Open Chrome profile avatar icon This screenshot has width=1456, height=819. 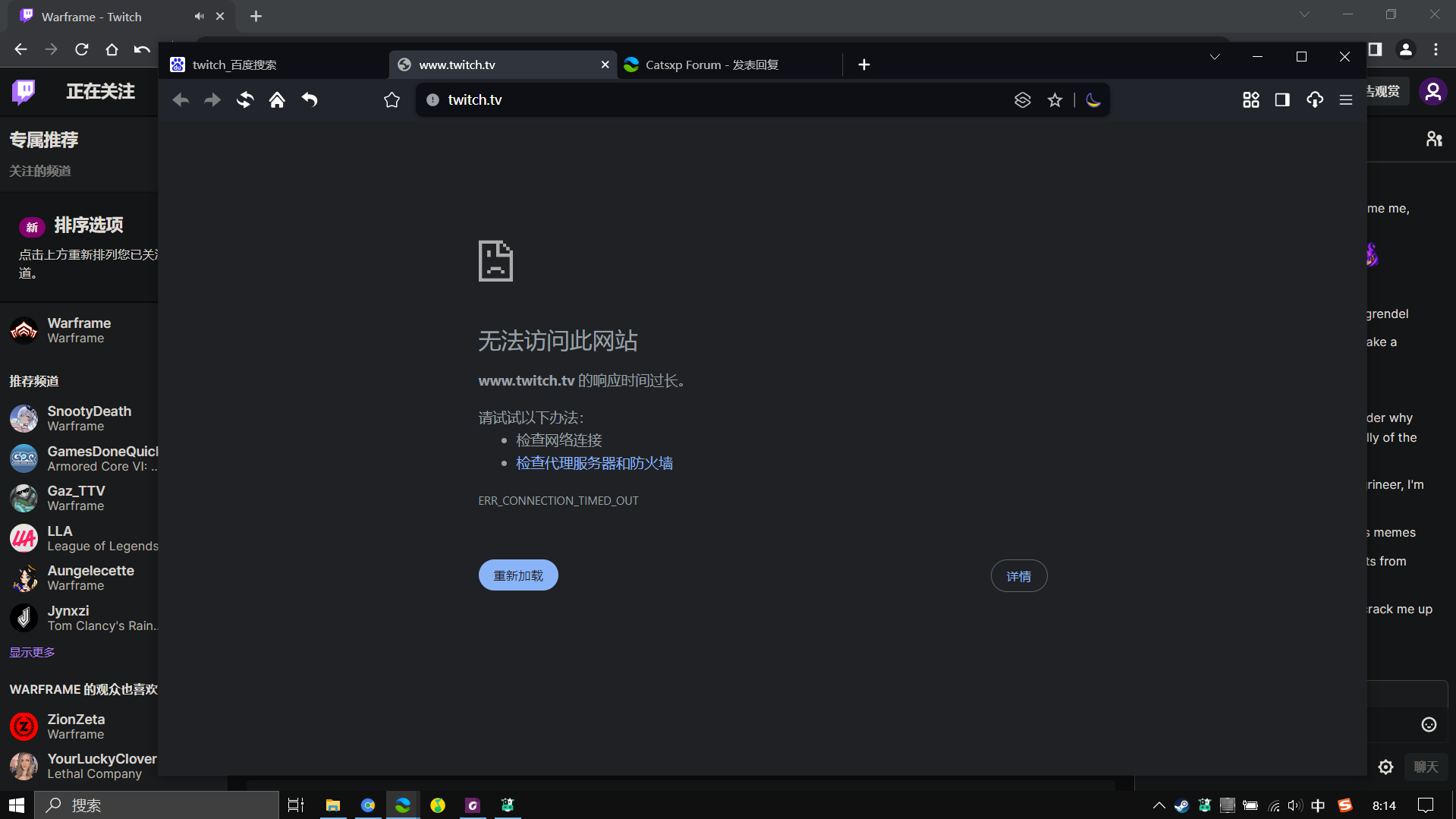pos(1406,49)
